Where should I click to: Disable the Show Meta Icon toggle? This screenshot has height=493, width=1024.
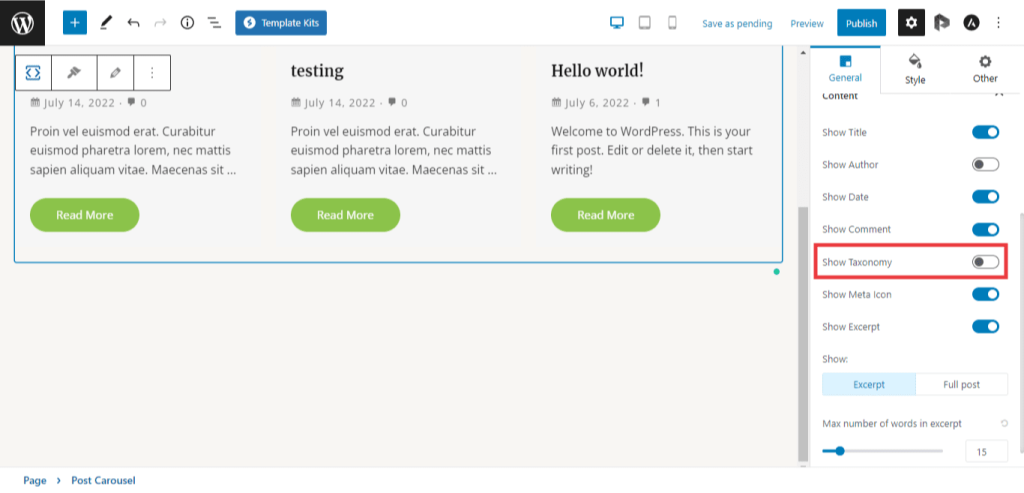pos(985,294)
